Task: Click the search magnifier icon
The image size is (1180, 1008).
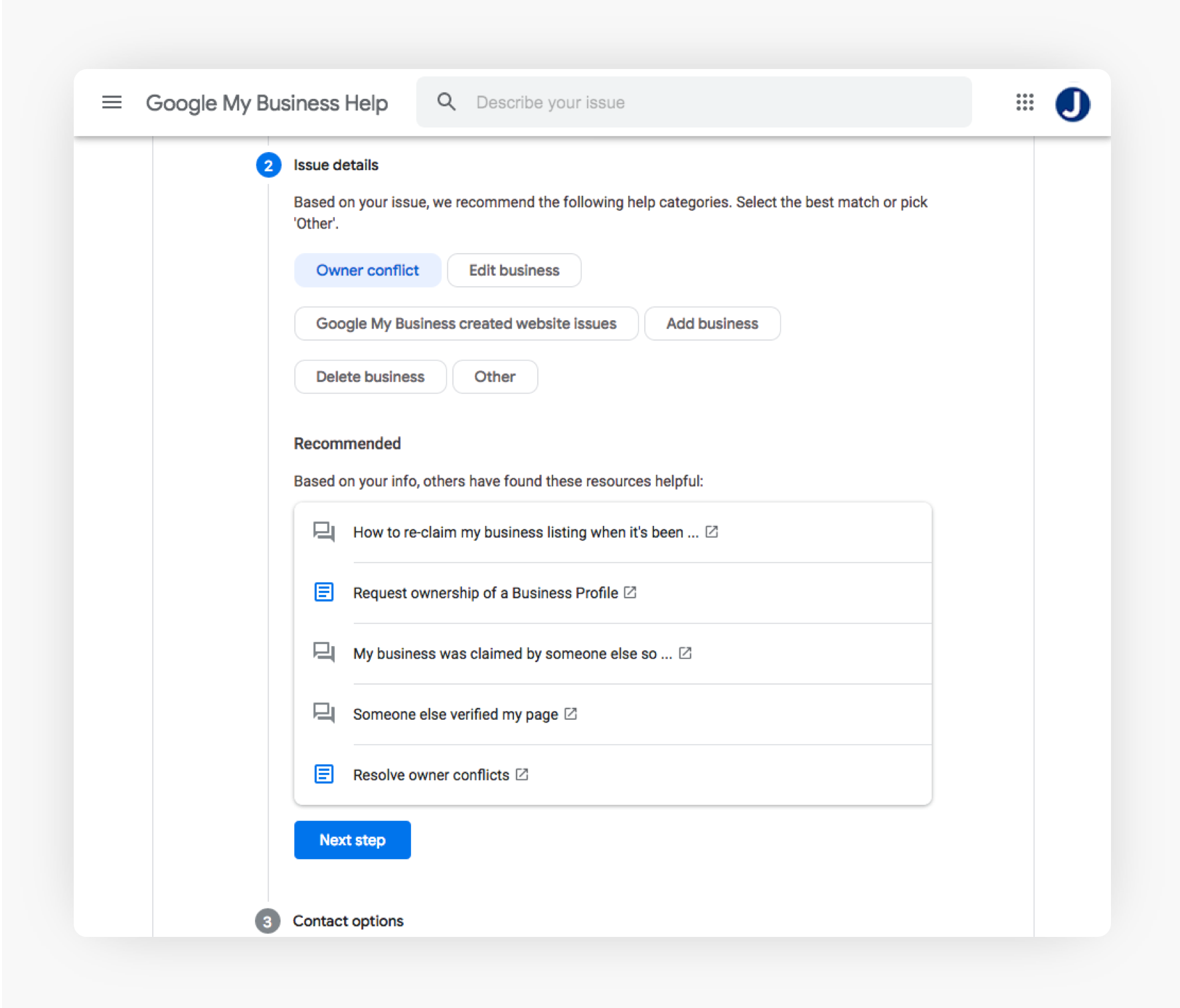Action: (x=446, y=102)
